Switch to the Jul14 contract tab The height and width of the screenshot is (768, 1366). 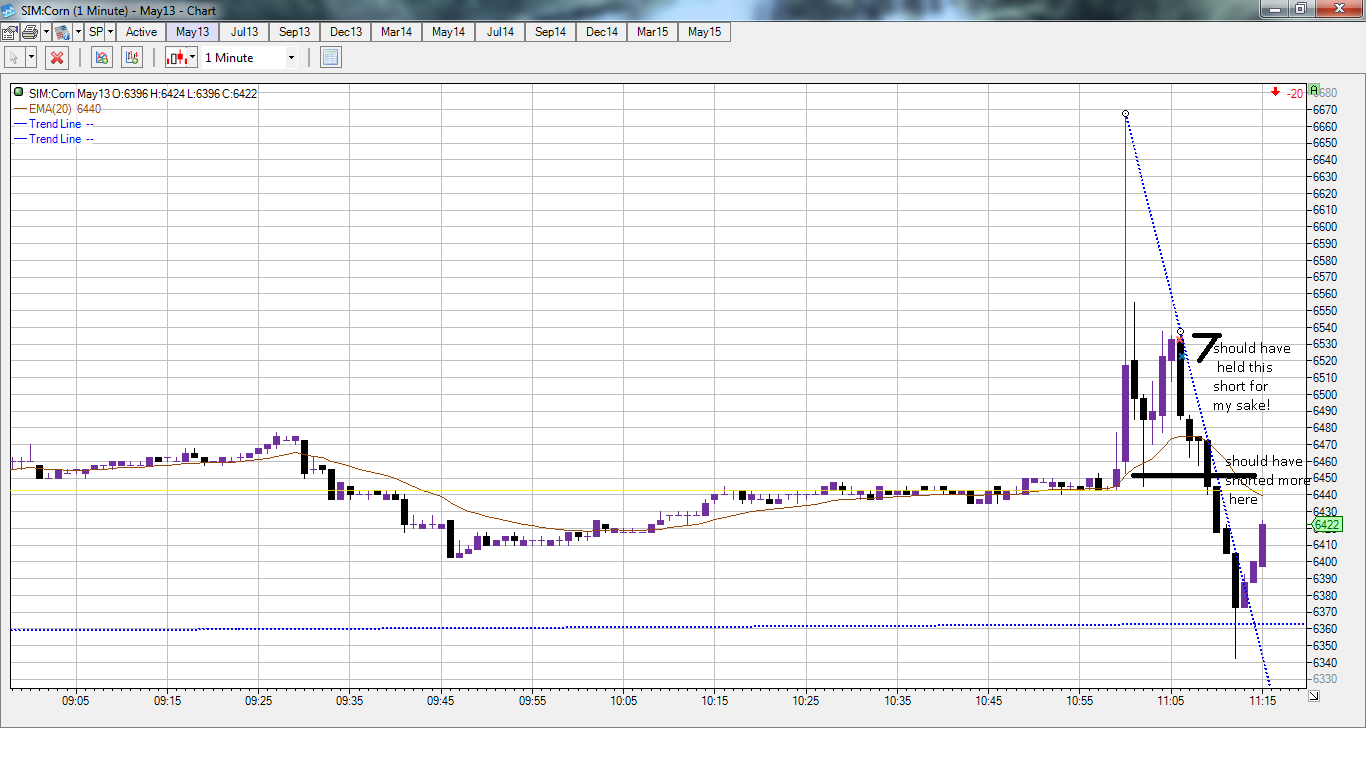[x=500, y=32]
